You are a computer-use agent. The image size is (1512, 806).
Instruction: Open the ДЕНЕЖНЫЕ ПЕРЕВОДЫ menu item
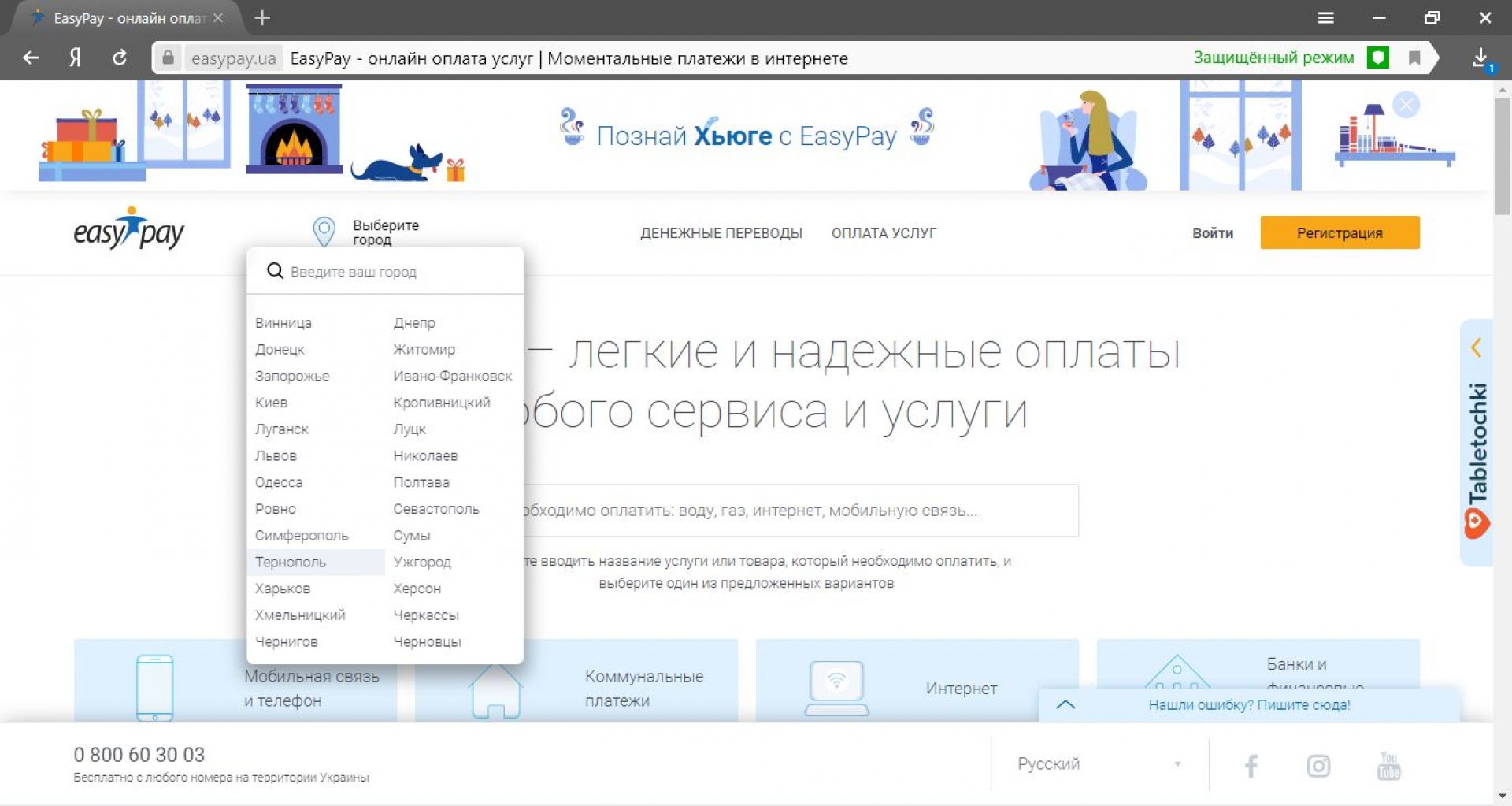721,233
